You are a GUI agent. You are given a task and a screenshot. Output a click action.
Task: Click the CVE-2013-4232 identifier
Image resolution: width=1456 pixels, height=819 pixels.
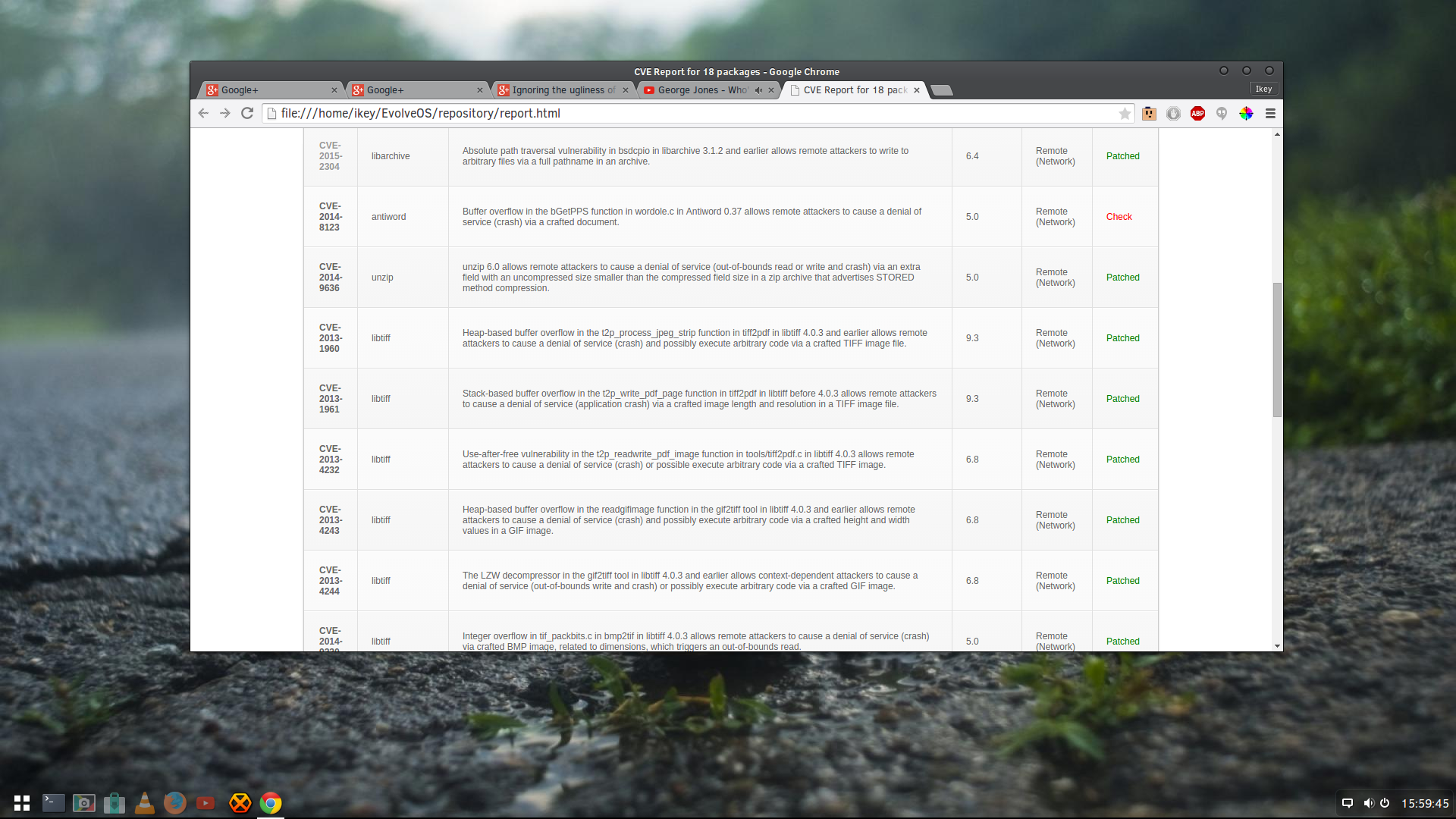[330, 460]
